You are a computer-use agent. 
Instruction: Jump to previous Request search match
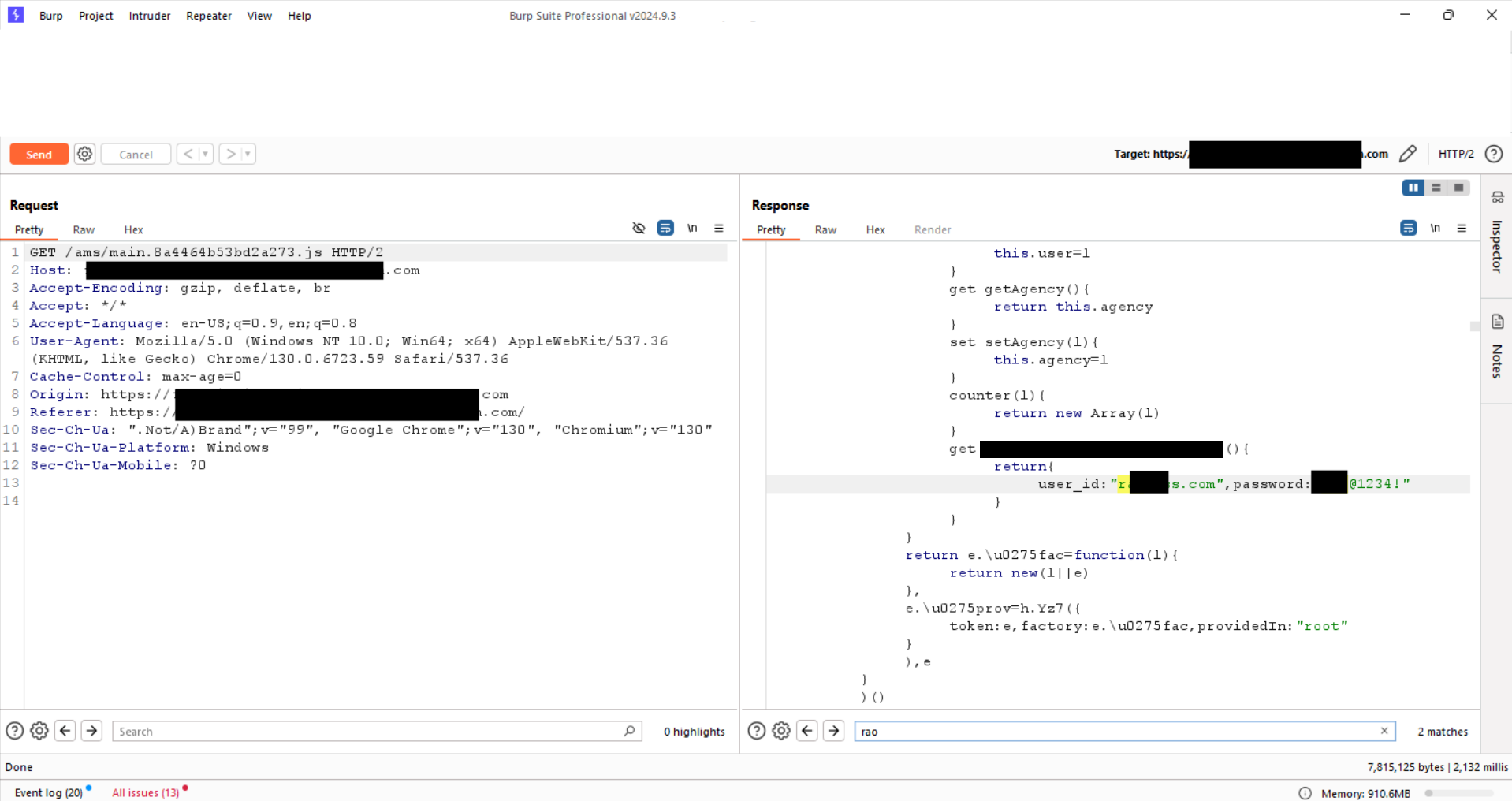pos(65,731)
